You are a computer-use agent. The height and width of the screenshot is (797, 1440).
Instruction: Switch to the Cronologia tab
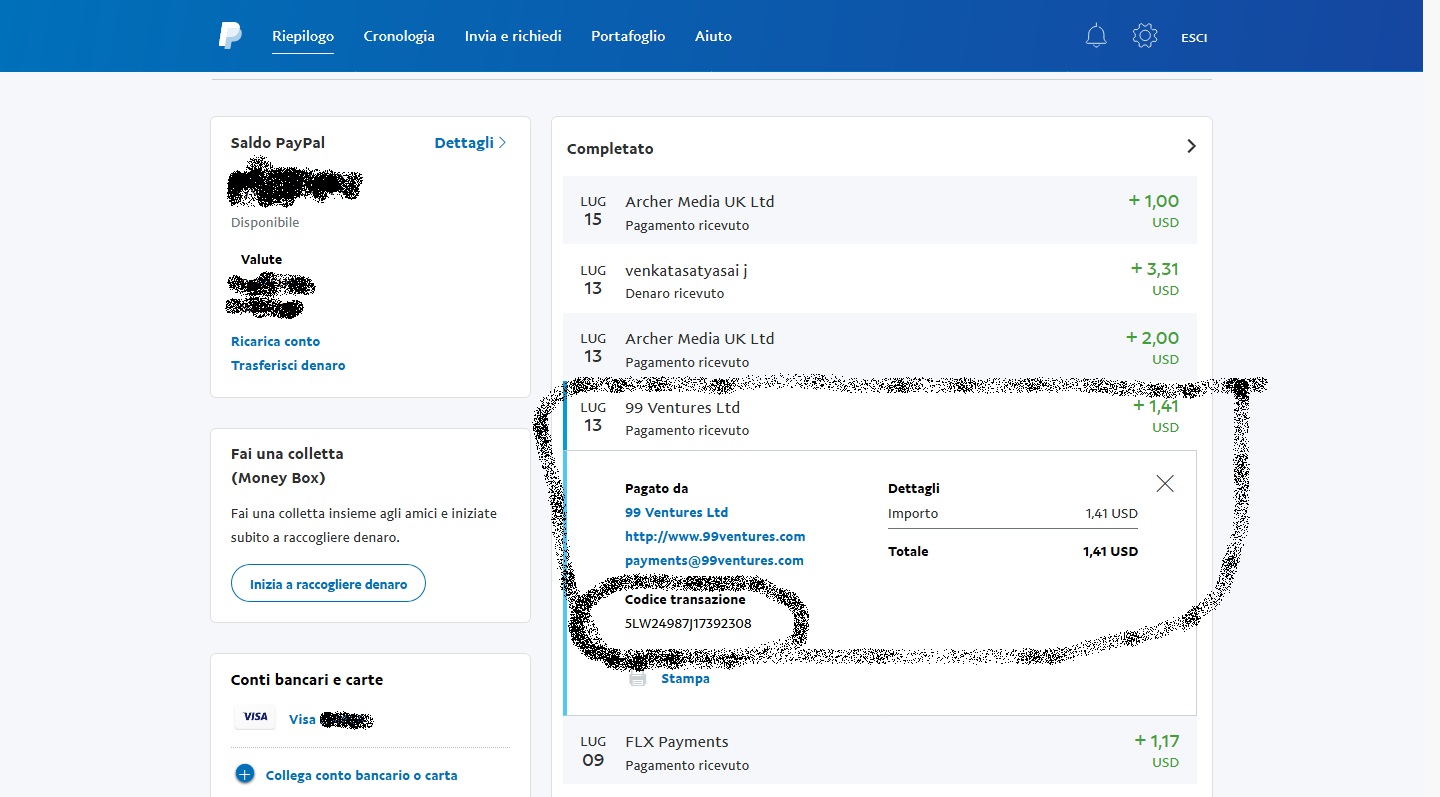[x=399, y=36]
